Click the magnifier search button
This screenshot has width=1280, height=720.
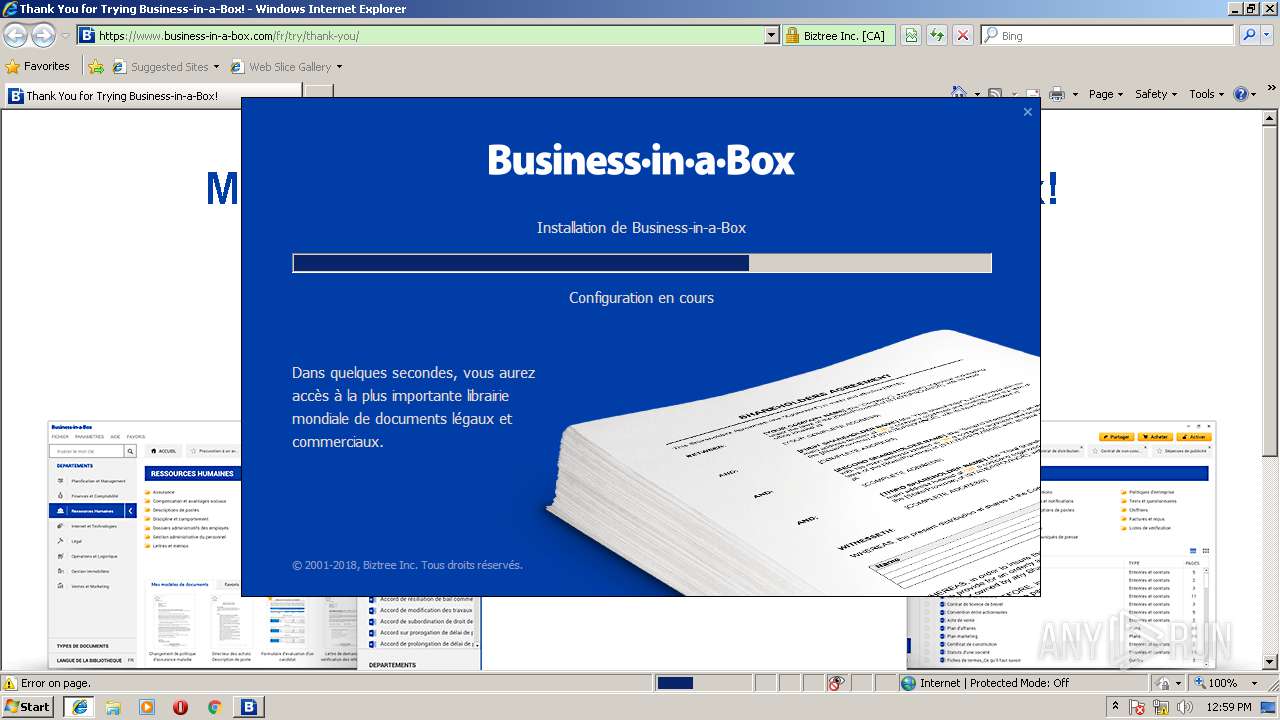pyautogui.click(x=1248, y=35)
